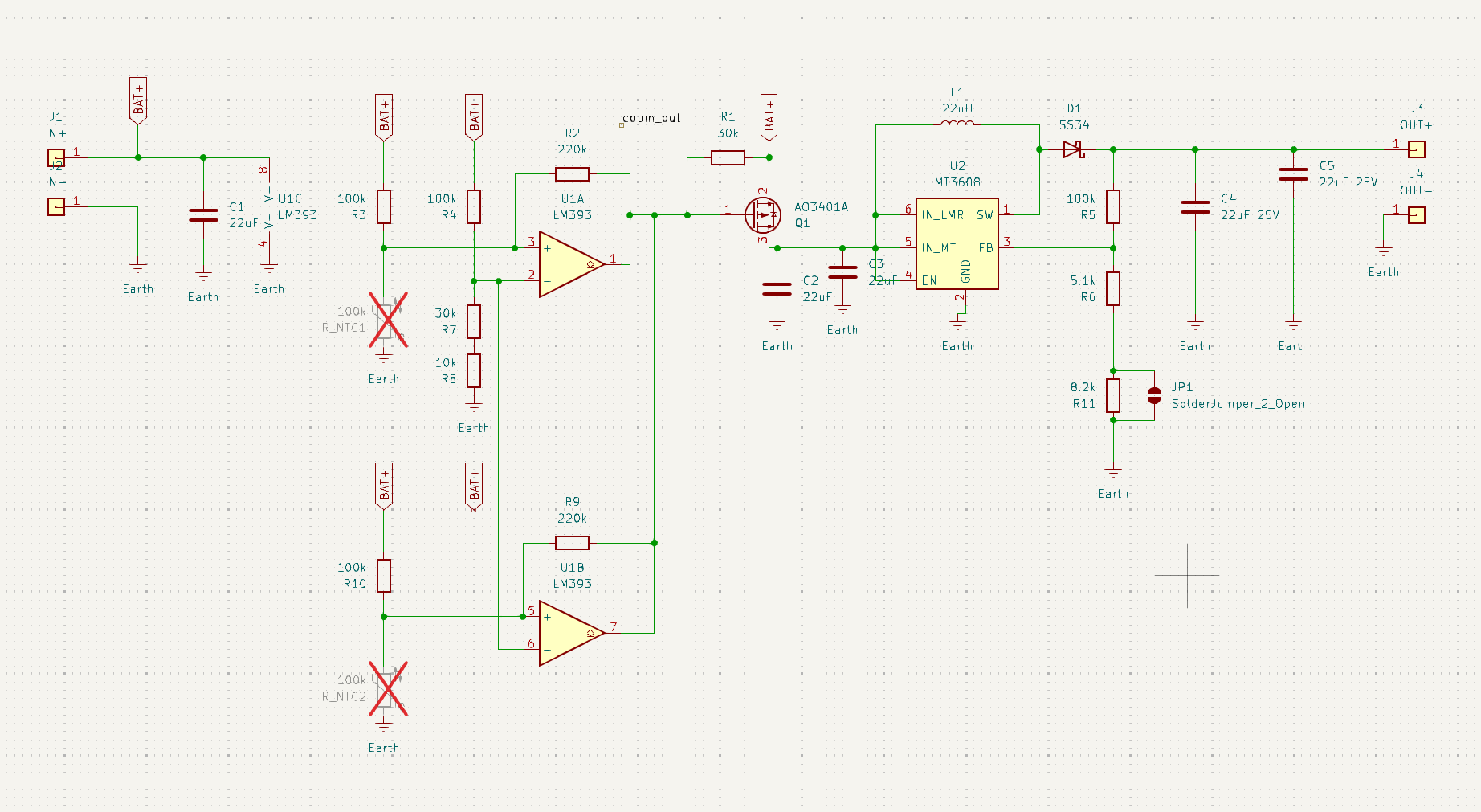Screen dimensions: 1481x812
Task: Select the SS34 diode D1 symbol
Action: click(1073, 149)
